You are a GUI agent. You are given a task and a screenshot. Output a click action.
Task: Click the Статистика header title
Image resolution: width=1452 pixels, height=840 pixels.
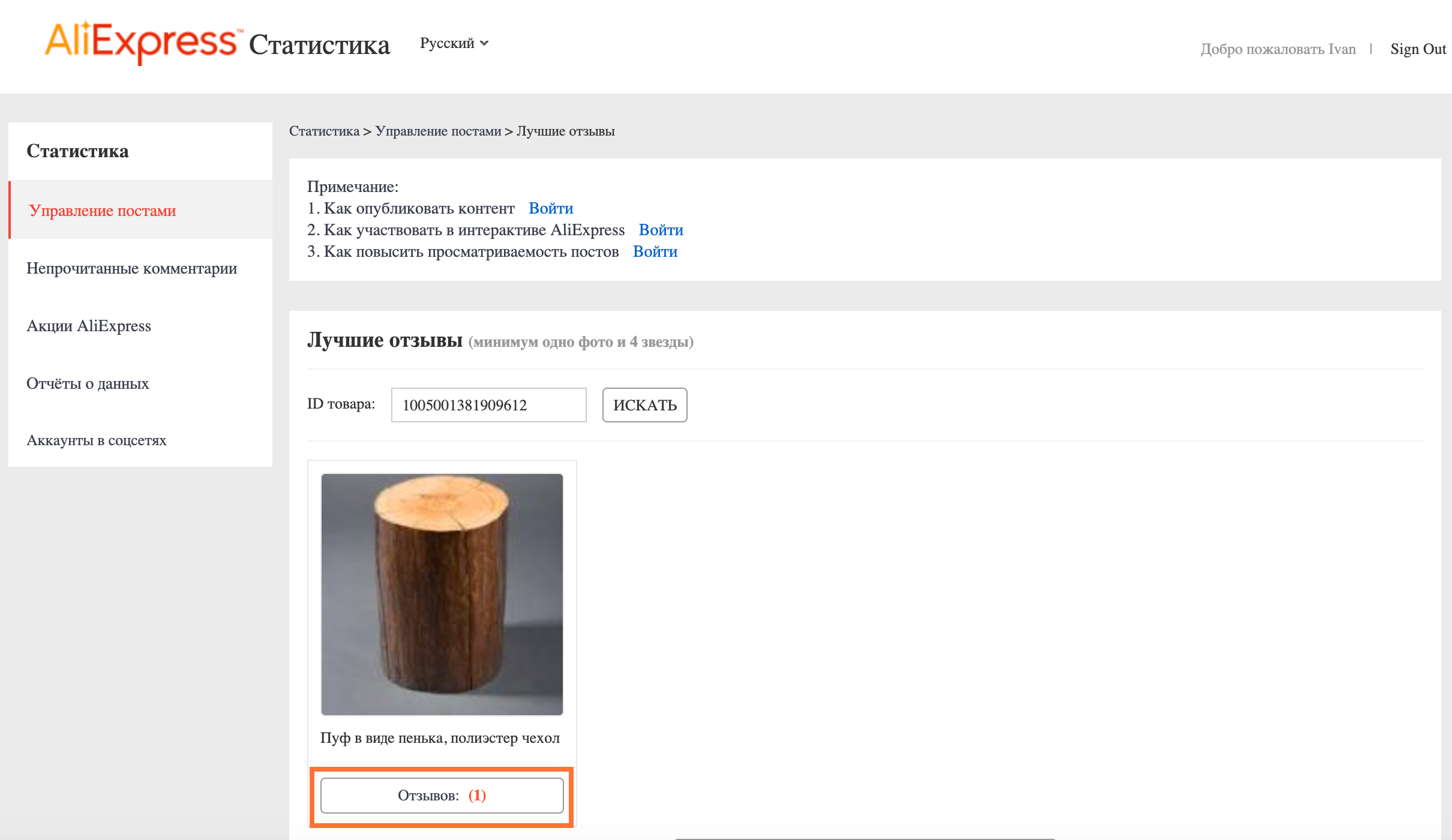click(x=319, y=44)
